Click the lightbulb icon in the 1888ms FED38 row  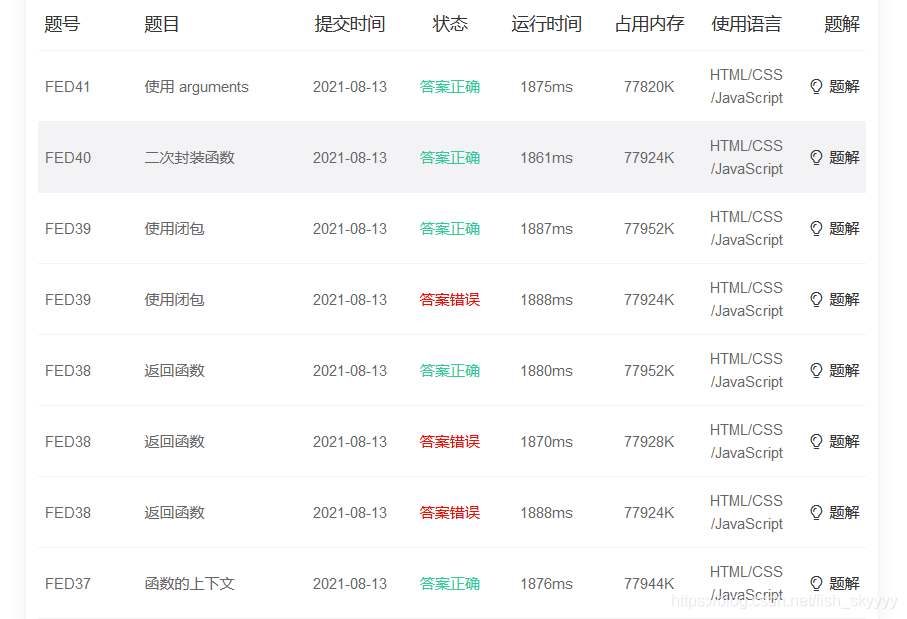coord(816,513)
